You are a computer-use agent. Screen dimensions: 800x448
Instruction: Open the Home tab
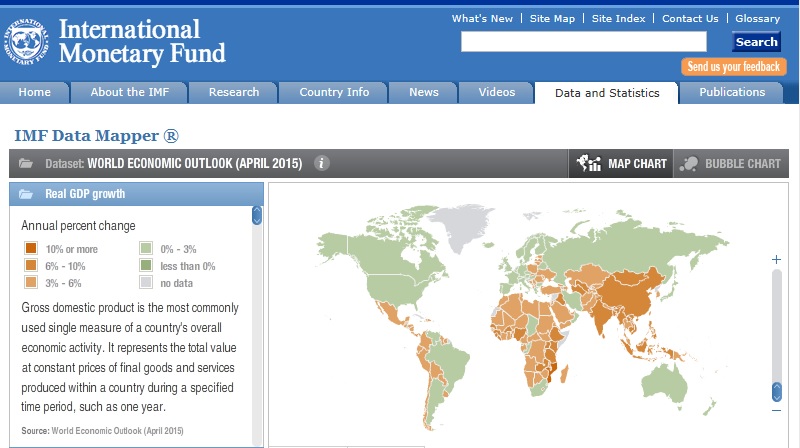pyautogui.click(x=34, y=92)
